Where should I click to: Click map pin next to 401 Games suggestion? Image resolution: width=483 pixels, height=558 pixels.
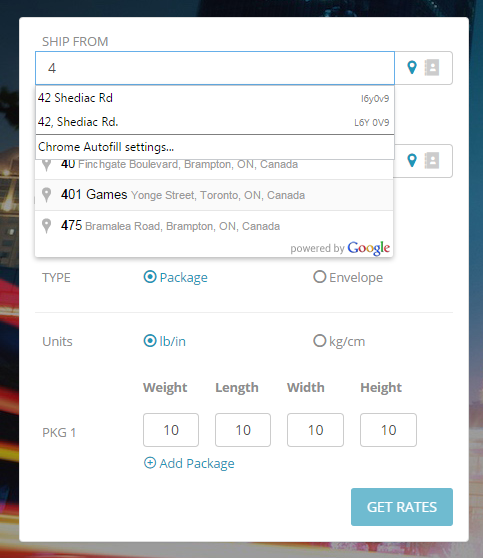[46, 195]
